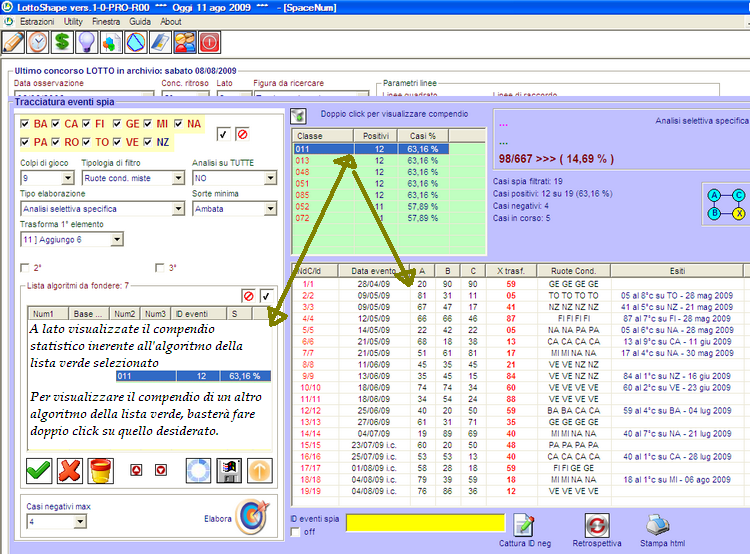Click the red exit power icon

pos(209,43)
